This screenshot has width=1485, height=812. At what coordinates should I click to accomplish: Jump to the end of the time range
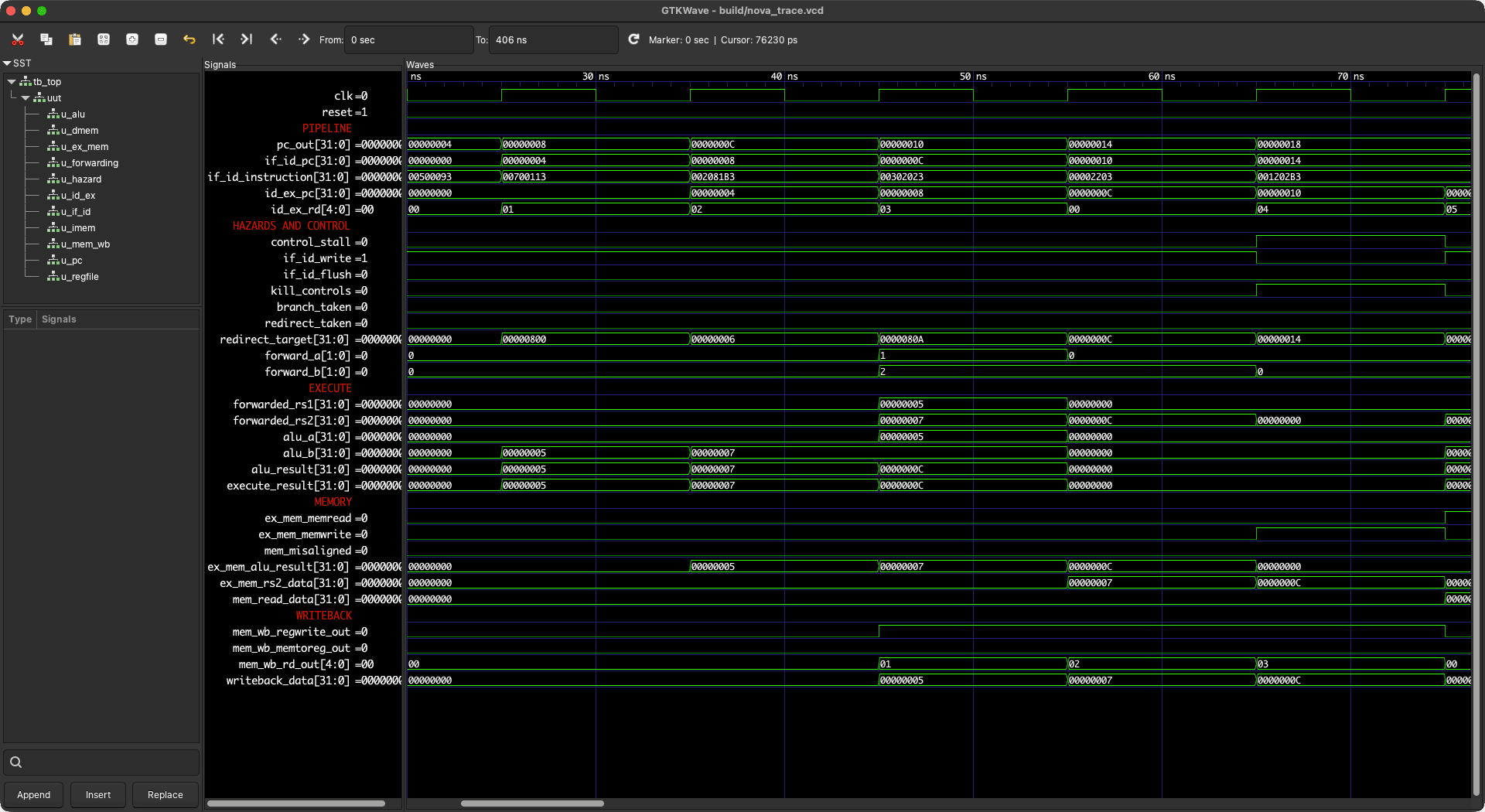[x=247, y=39]
